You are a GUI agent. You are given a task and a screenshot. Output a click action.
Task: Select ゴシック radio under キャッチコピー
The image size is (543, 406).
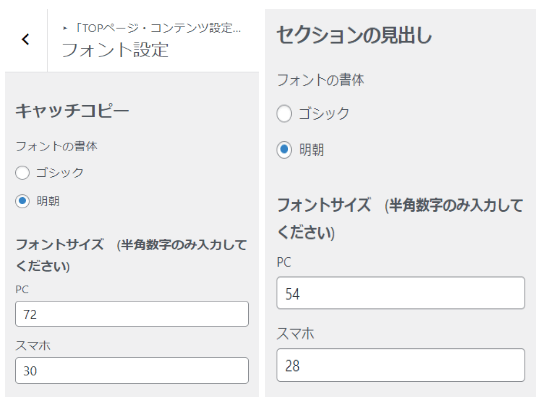(22, 173)
